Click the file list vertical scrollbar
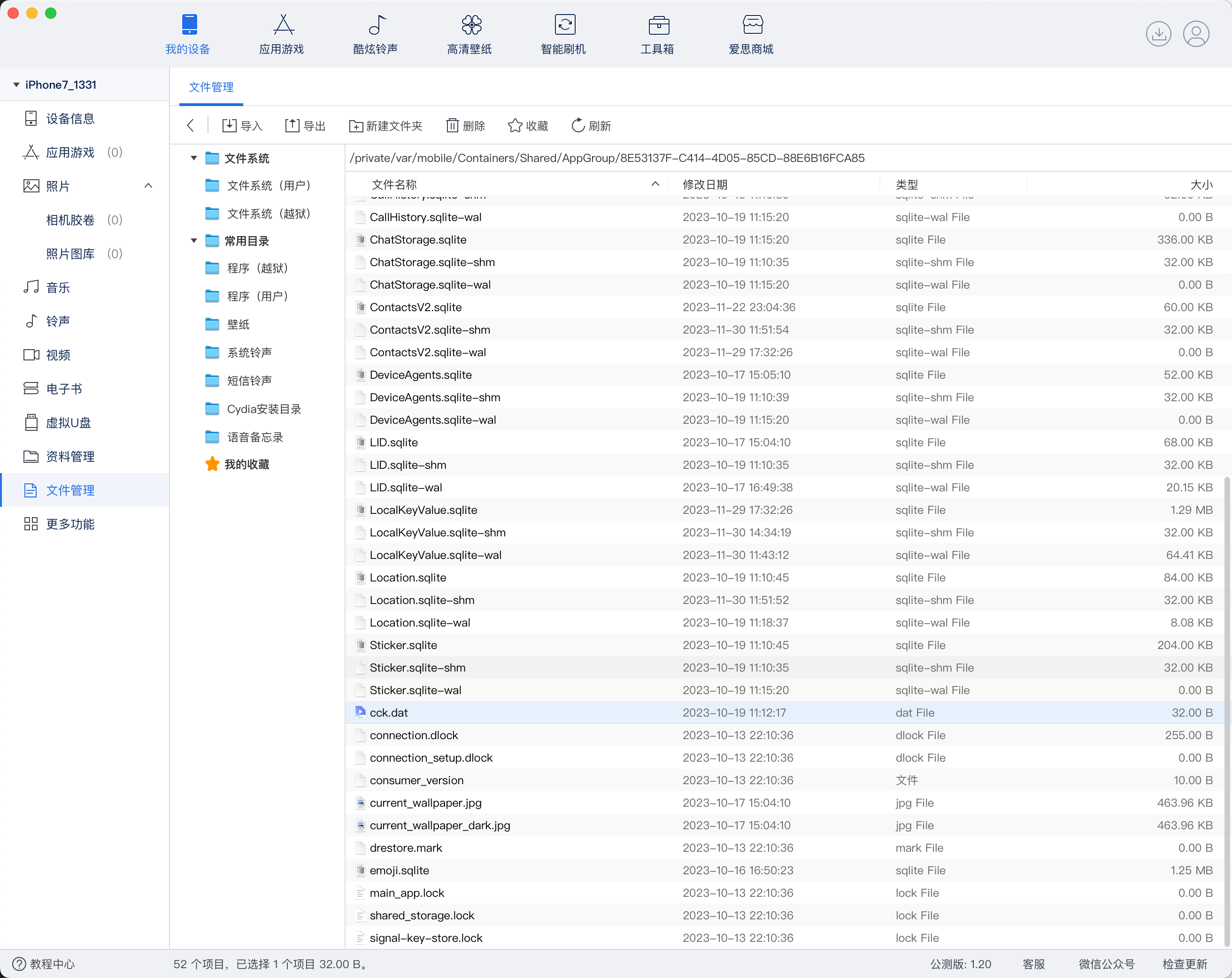This screenshot has height=978, width=1232. pyautogui.click(x=1227, y=711)
